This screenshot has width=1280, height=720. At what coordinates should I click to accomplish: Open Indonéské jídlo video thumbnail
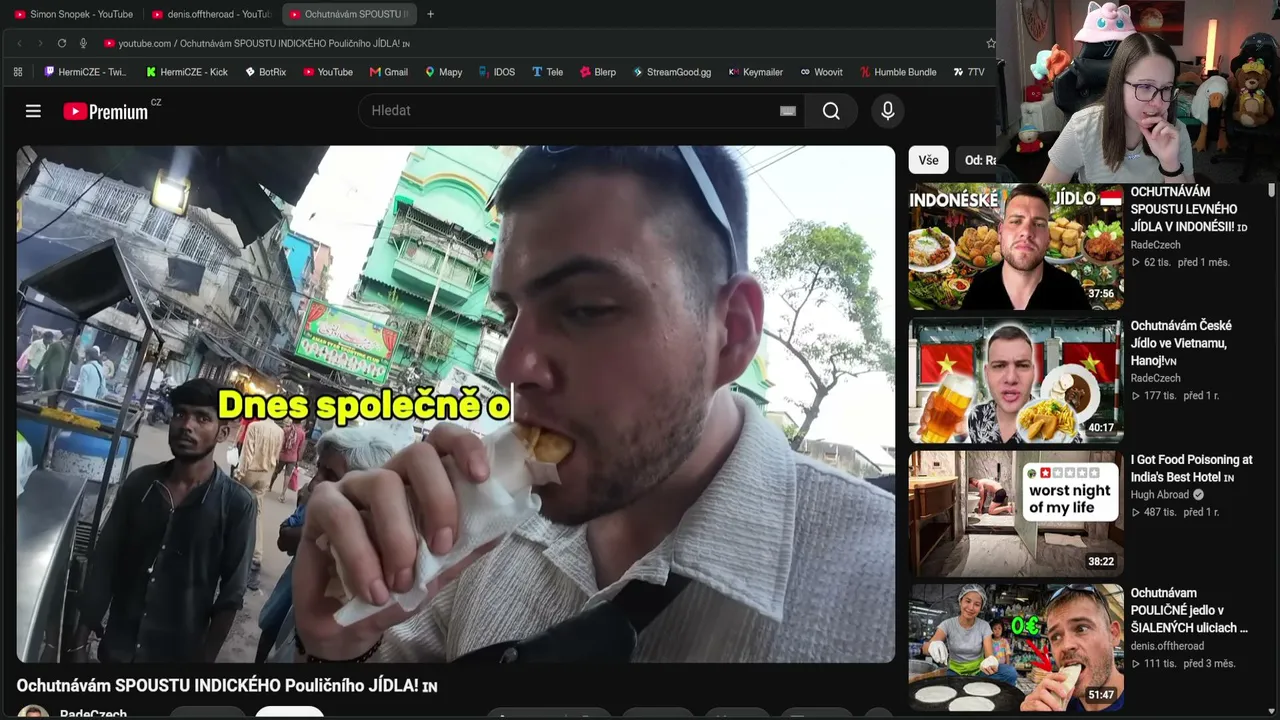tap(1016, 246)
